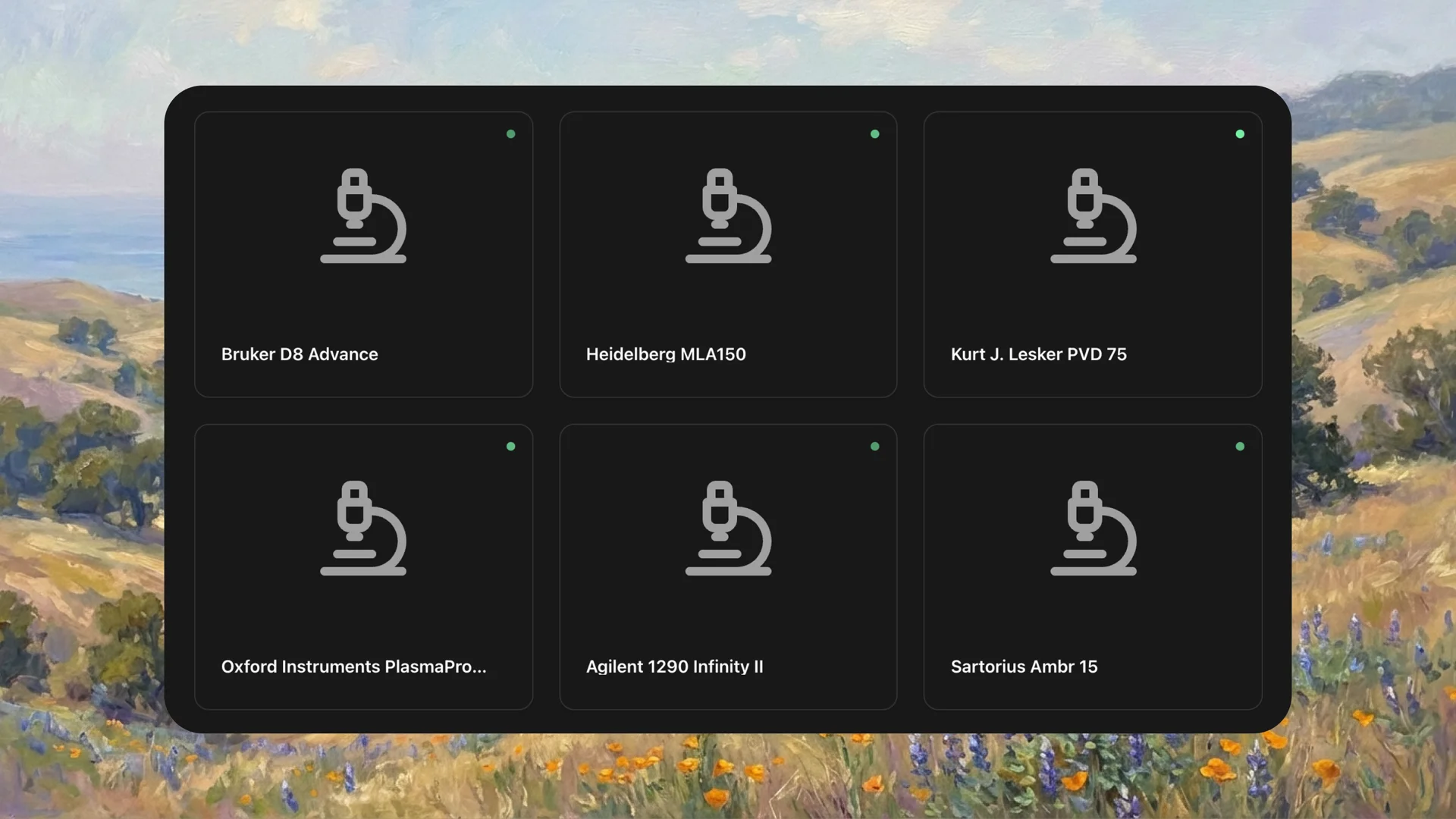Toggle the status dot on Heidelberg MLA150

875,133
